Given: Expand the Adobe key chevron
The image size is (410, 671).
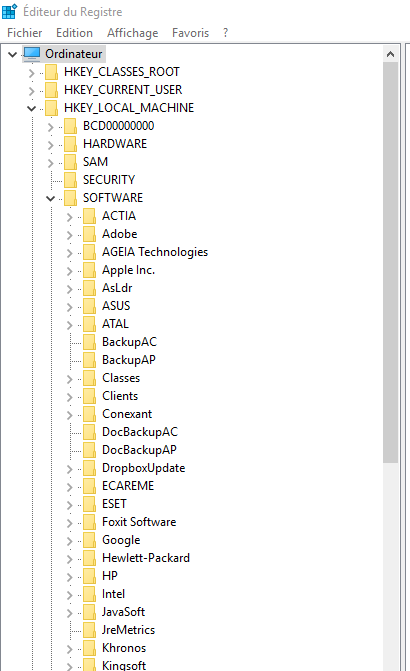Looking at the screenshot, I should click(x=69, y=235).
